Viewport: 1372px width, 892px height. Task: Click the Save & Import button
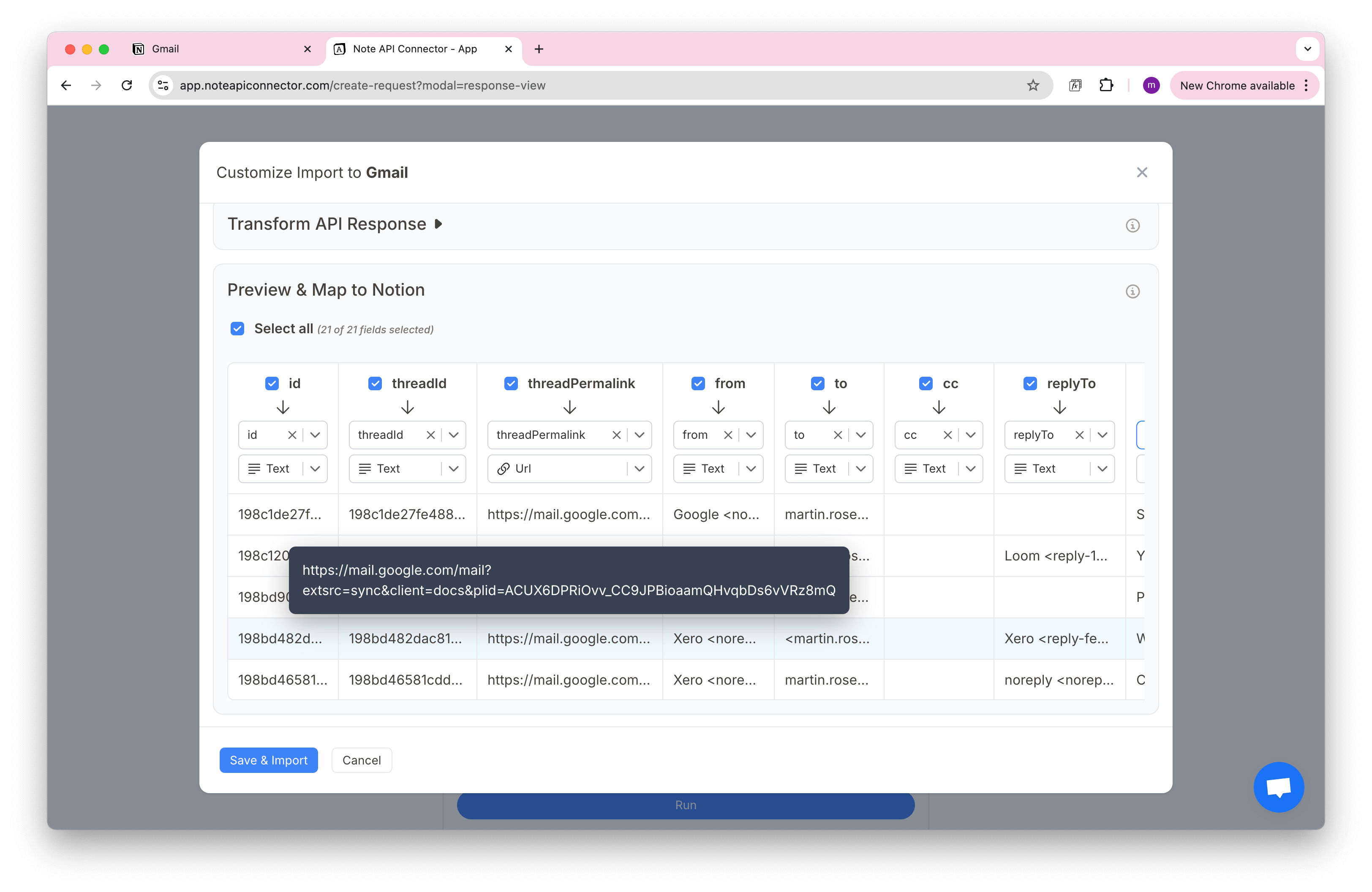(x=269, y=760)
